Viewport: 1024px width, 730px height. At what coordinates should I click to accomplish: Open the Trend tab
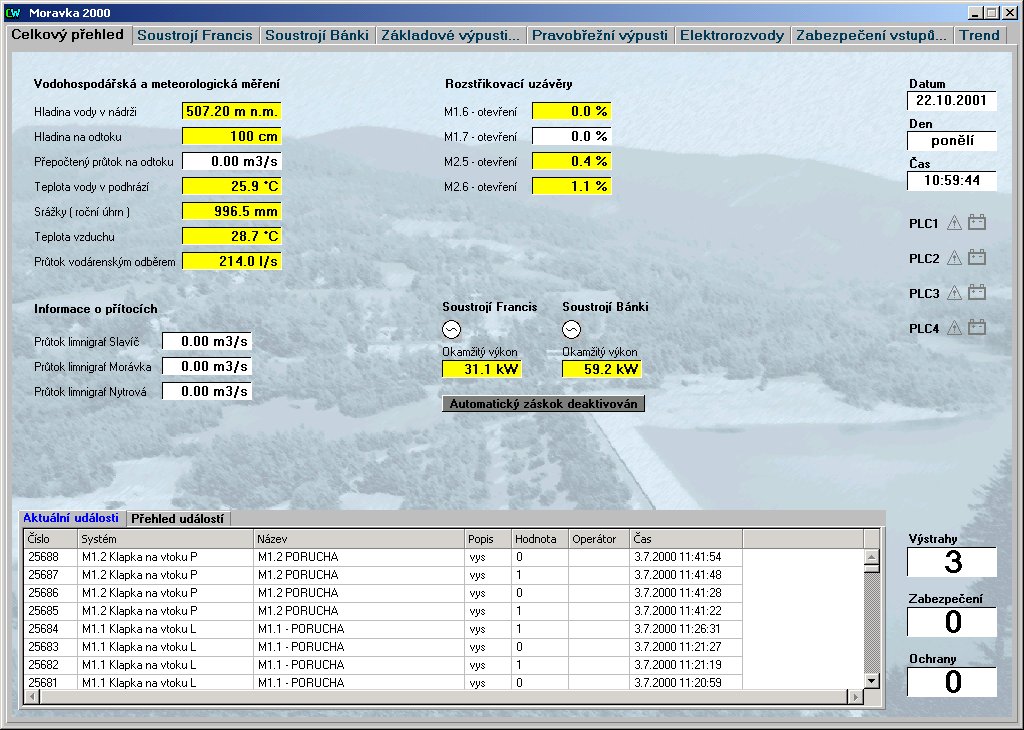[x=979, y=35]
